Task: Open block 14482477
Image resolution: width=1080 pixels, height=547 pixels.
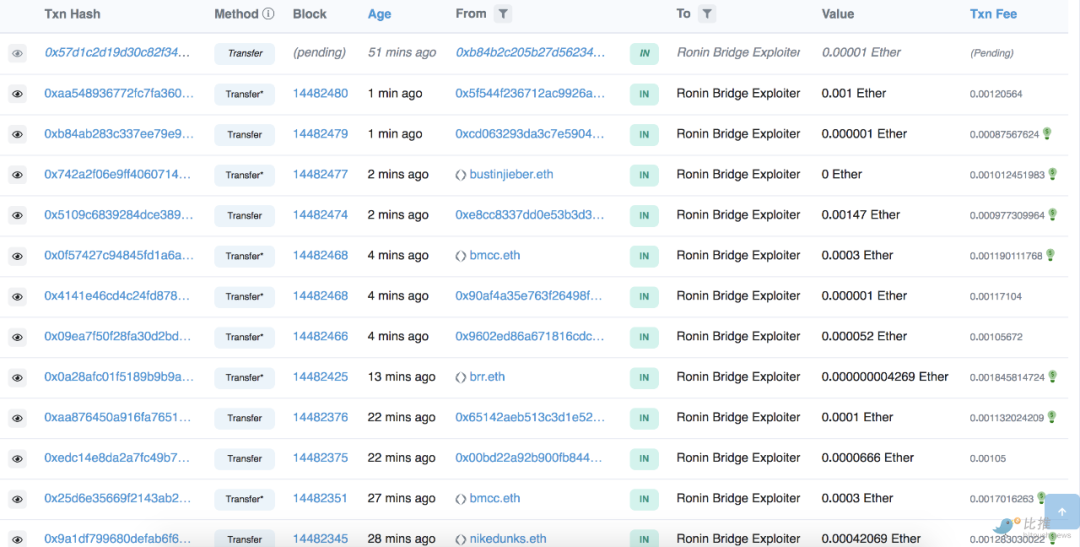Action: point(320,174)
